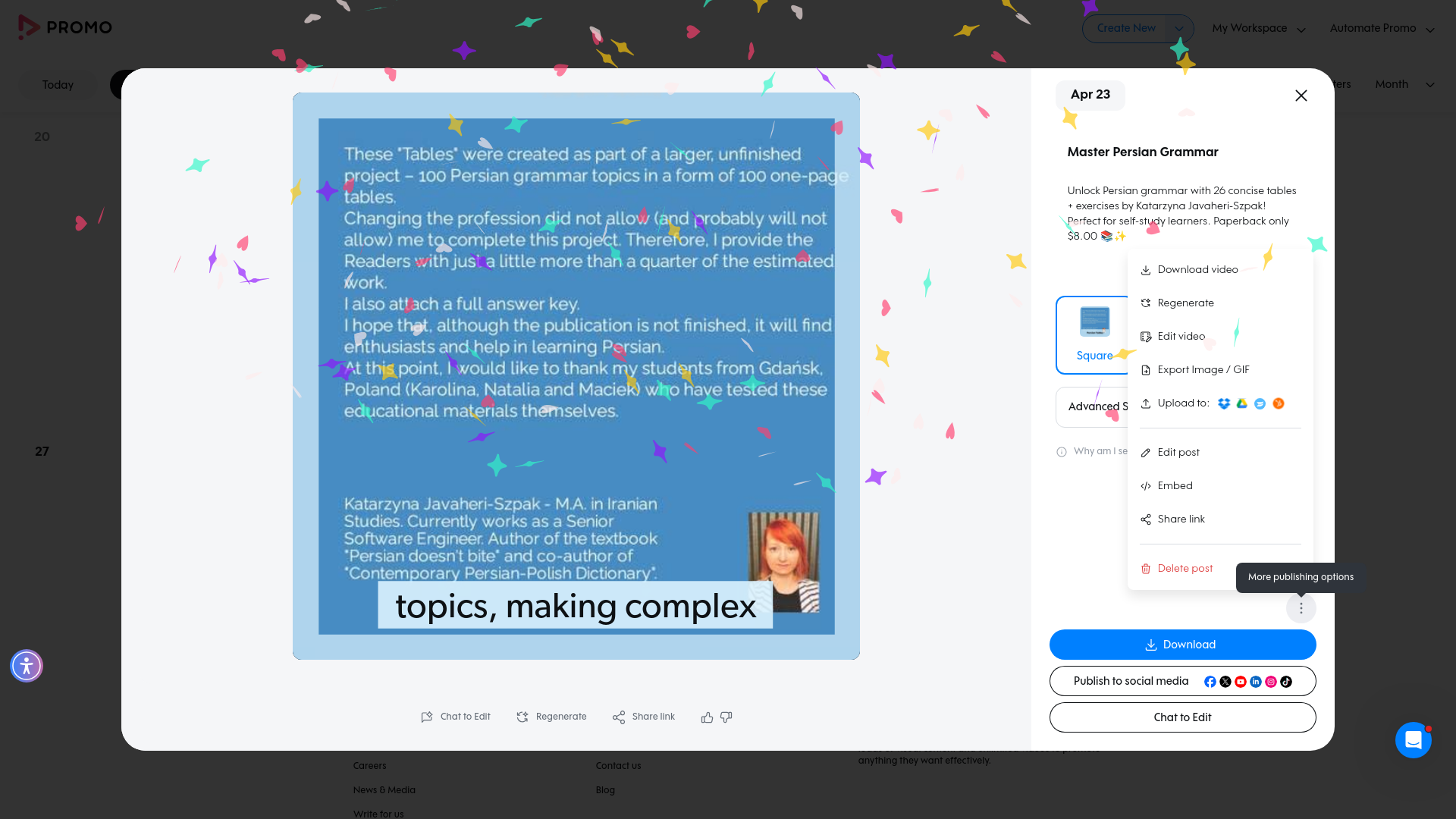Upload the video to HubSpot
Viewport: 1456px width, 819px height.
tap(1279, 403)
